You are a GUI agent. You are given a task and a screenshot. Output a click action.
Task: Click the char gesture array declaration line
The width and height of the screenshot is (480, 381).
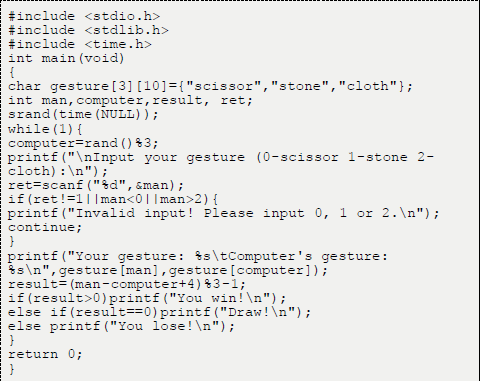(x=210, y=86)
